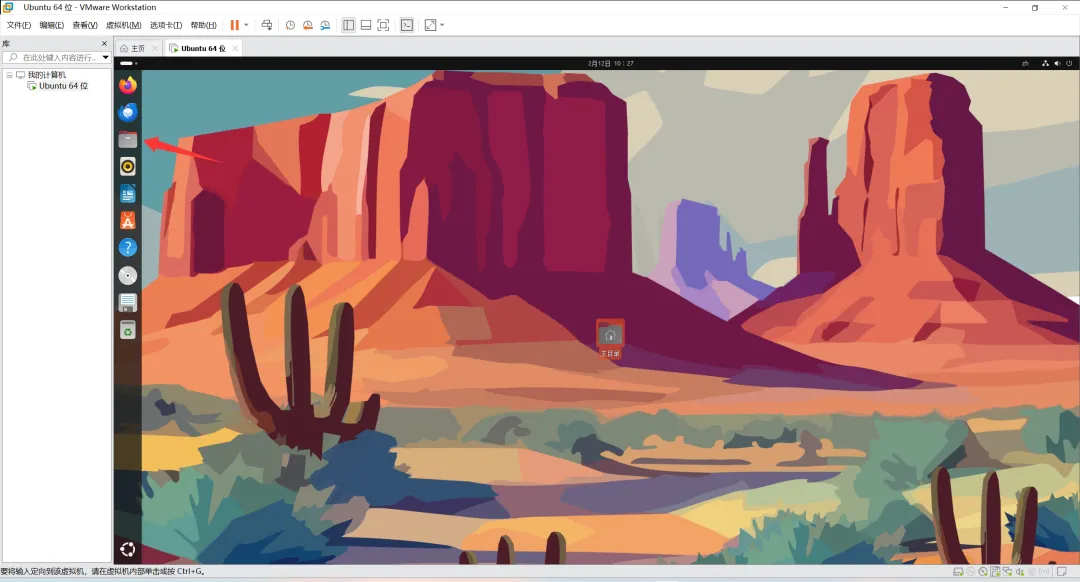This screenshot has width=1080, height=582.
Task: Click the network icon in Ubuntu top bar
Action: pos(1045,63)
